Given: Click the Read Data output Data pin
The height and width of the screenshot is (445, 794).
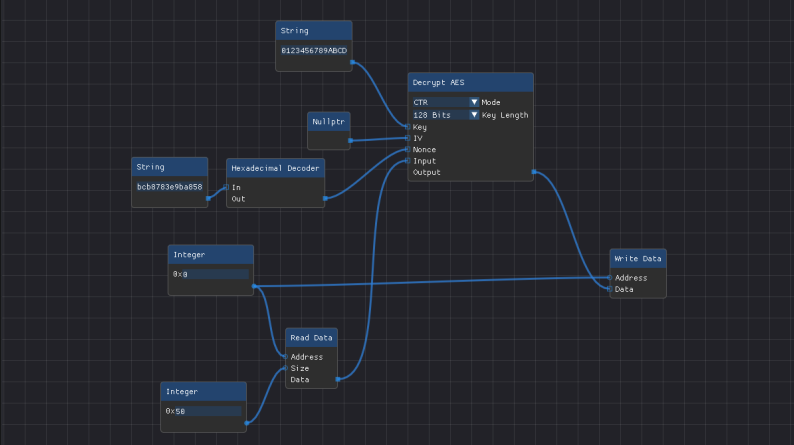Looking at the screenshot, I should click(337, 379).
